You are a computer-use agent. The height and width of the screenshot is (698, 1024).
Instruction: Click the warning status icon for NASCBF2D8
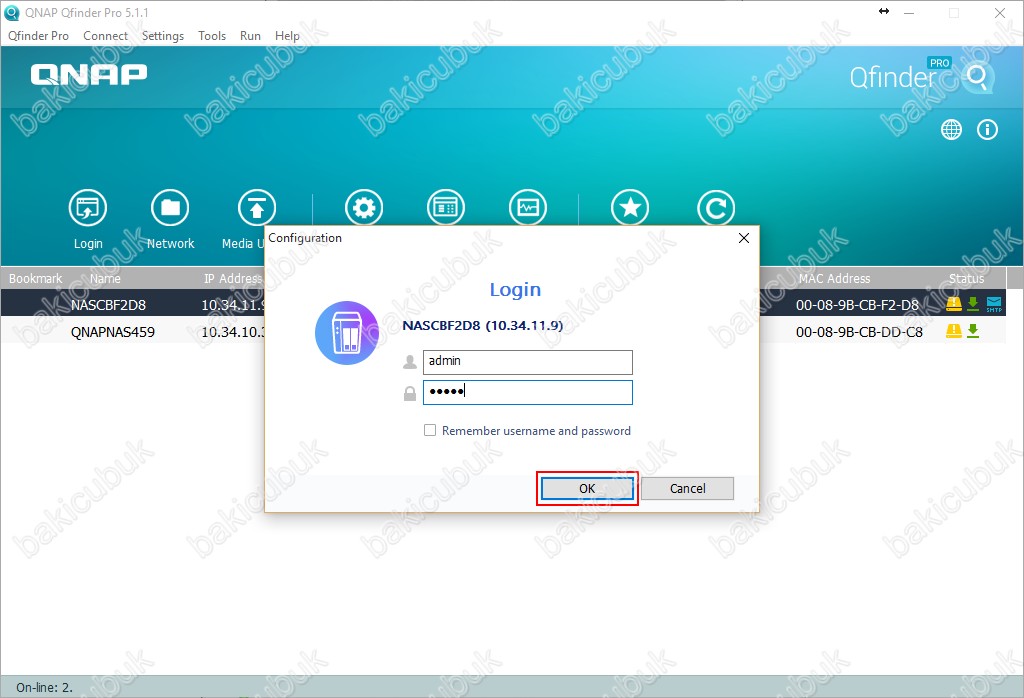point(953,304)
